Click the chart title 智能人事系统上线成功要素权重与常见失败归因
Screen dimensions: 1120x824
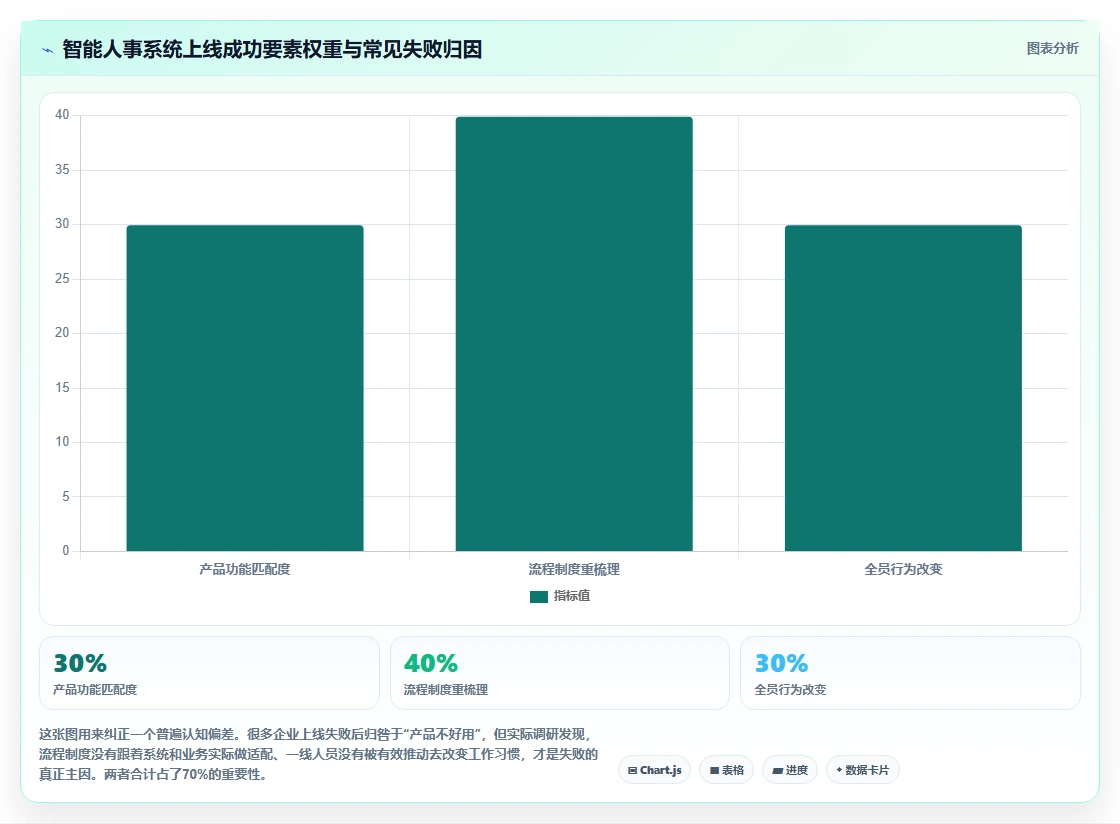272,49
